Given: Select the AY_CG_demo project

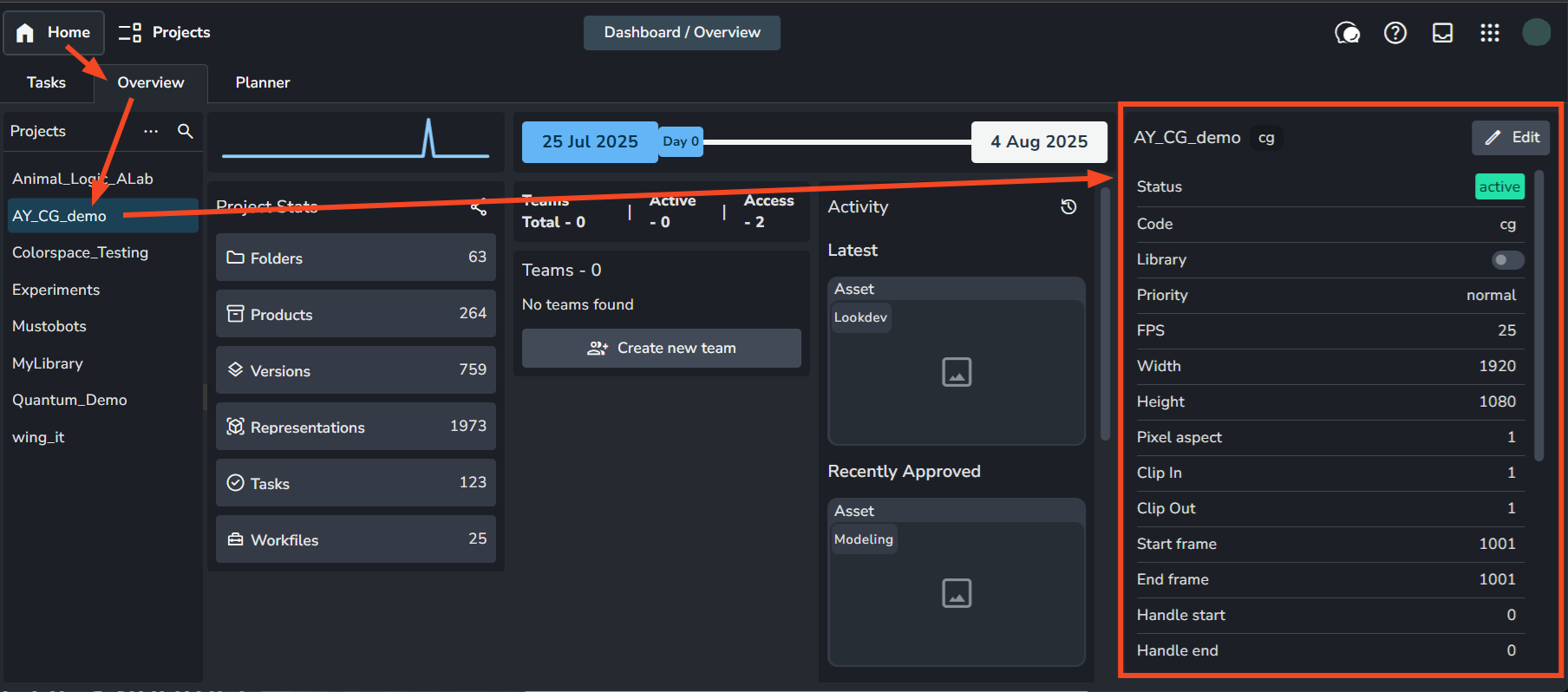Looking at the screenshot, I should tap(103, 215).
